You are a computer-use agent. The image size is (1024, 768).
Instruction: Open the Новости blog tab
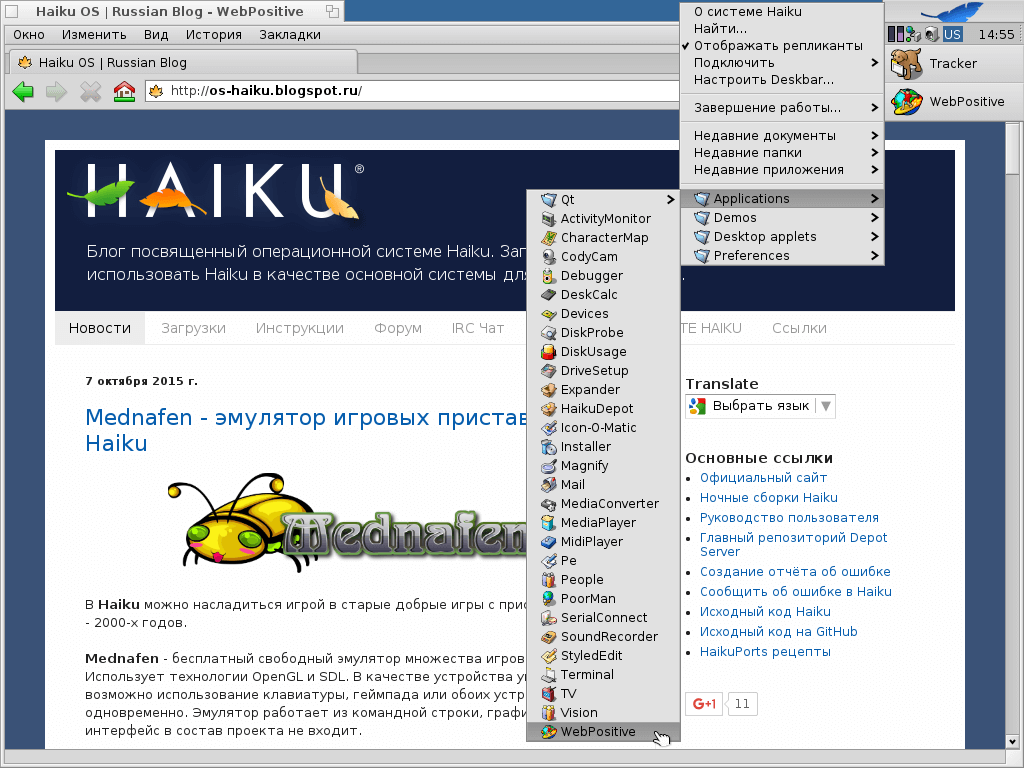pyautogui.click(x=100, y=328)
